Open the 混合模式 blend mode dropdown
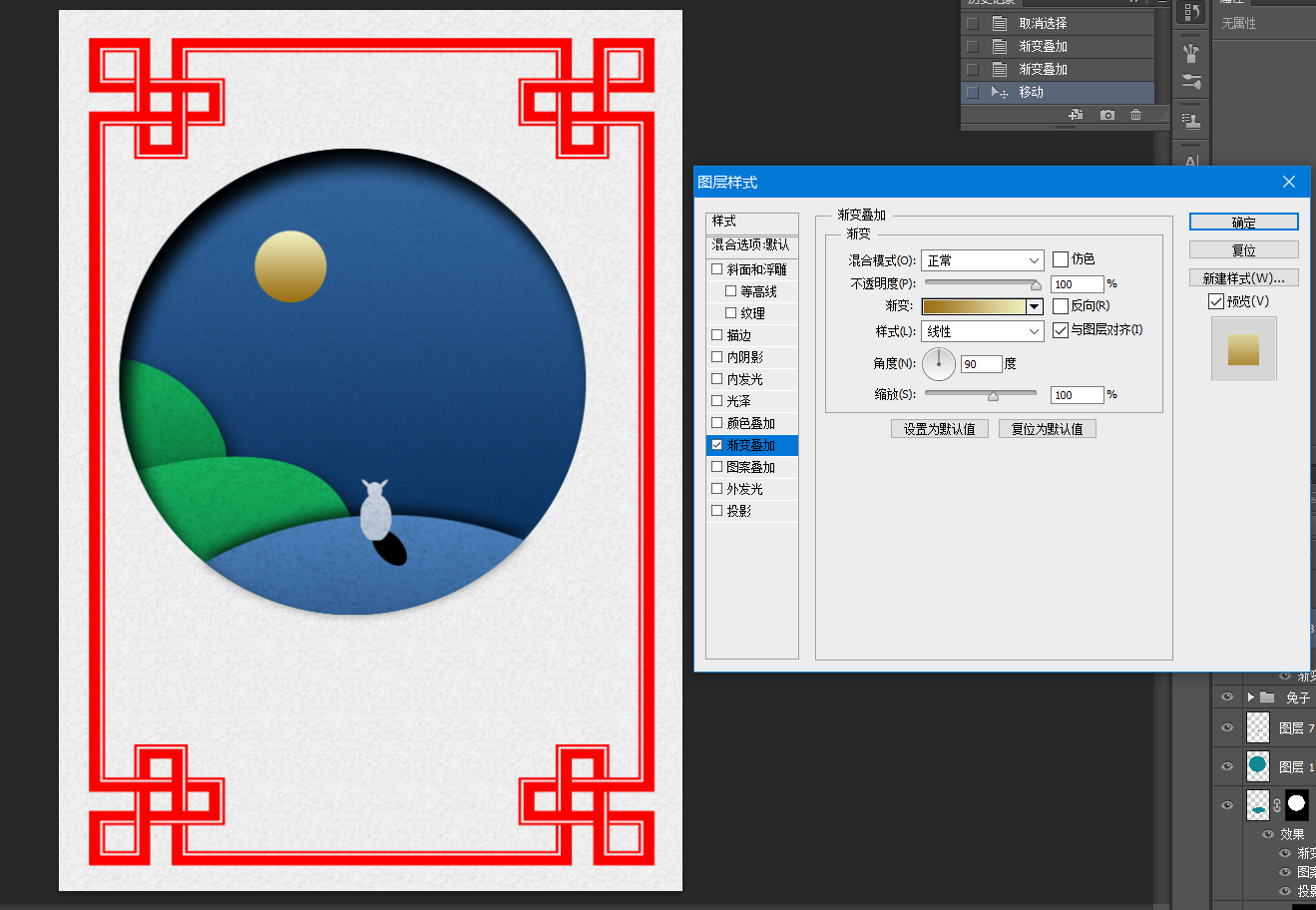Image resolution: width=1316 pixels, height=910 pixels. 983,260
